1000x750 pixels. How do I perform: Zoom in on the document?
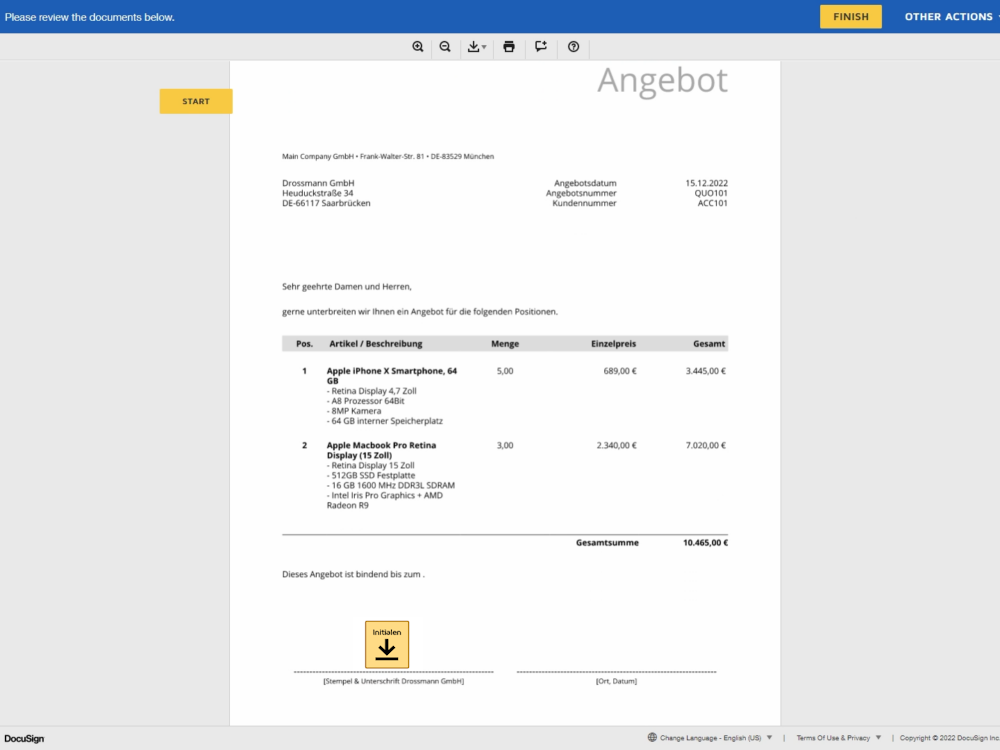[x=418, y=47]
